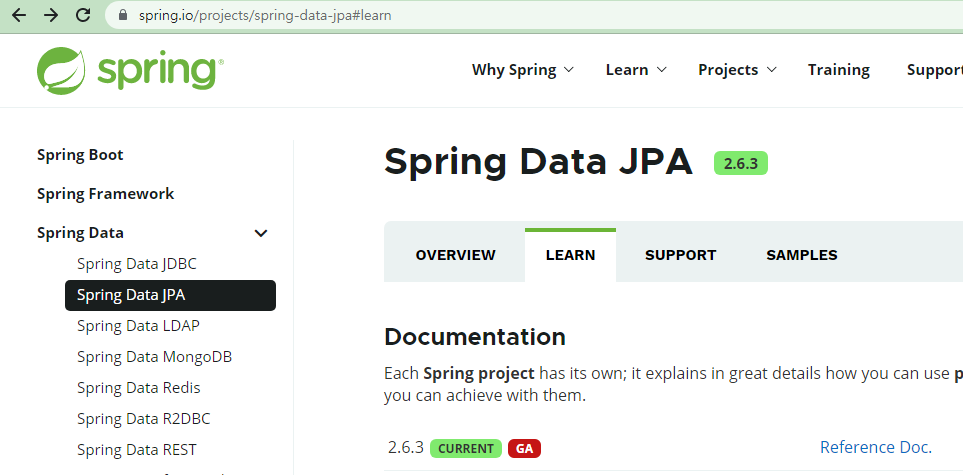Open the Support nav item
963x475 pixels.
tap(935, 70)
